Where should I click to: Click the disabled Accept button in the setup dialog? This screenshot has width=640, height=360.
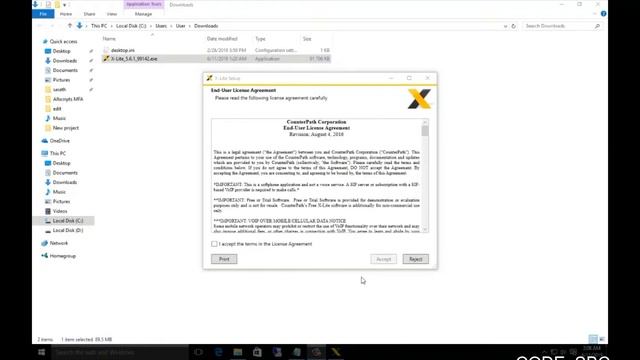(x=383, y=259)
